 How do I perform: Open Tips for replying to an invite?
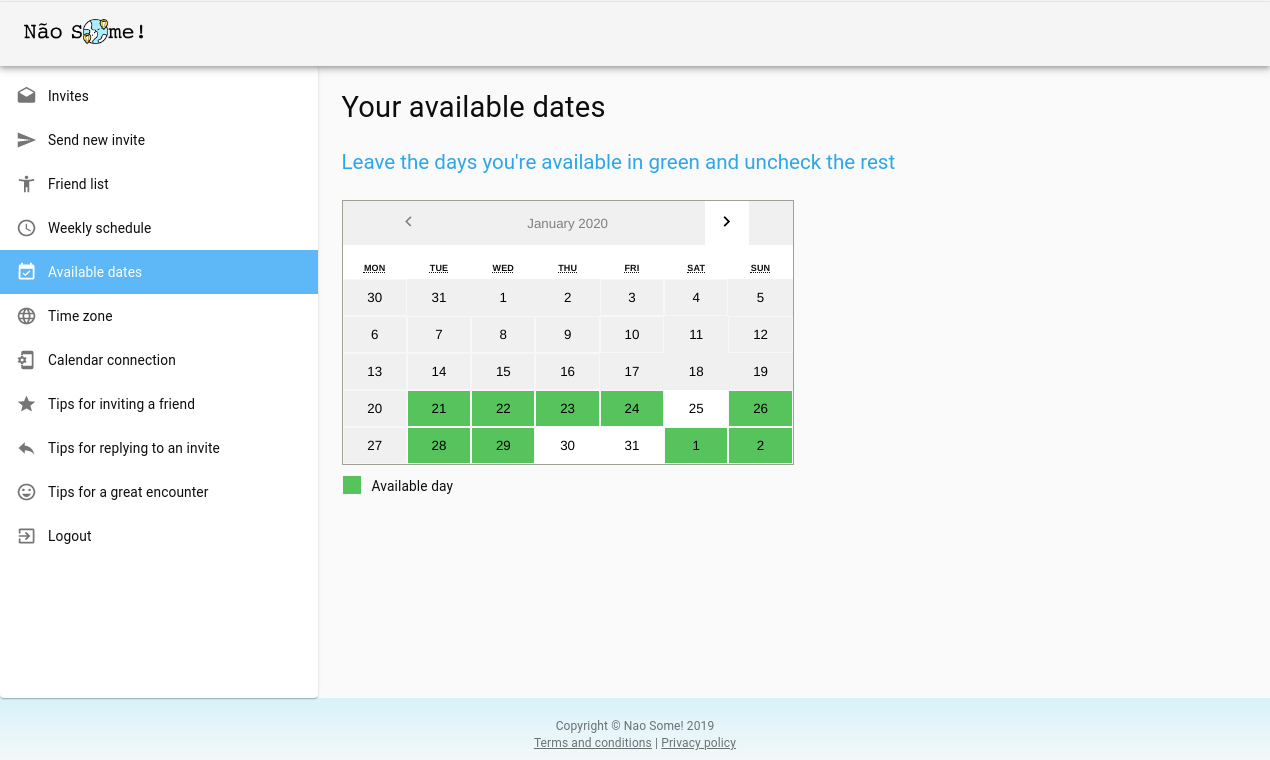[x=159, y=448]
